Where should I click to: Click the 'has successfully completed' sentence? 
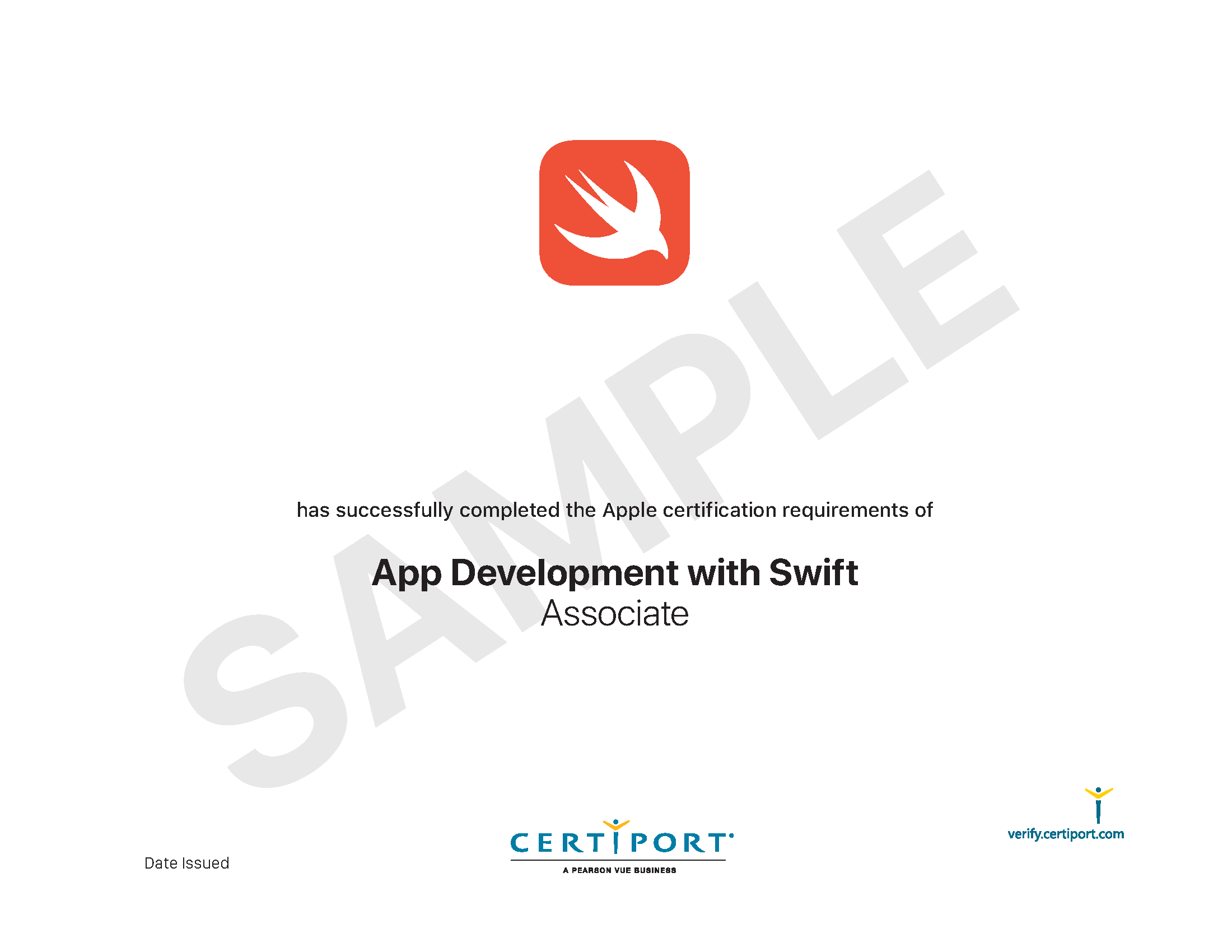point(615,510)
